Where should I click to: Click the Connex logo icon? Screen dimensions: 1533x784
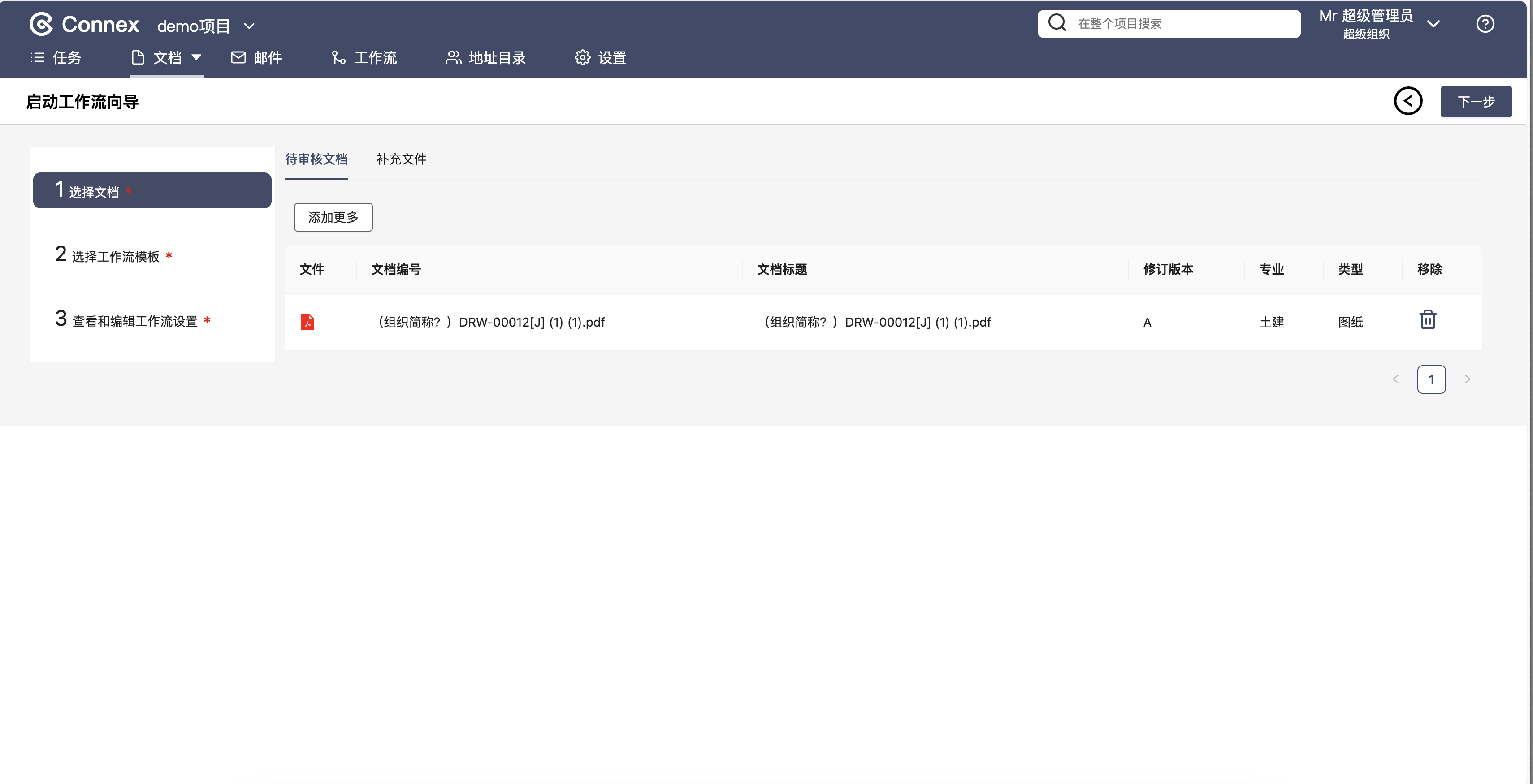click(41, 24)
